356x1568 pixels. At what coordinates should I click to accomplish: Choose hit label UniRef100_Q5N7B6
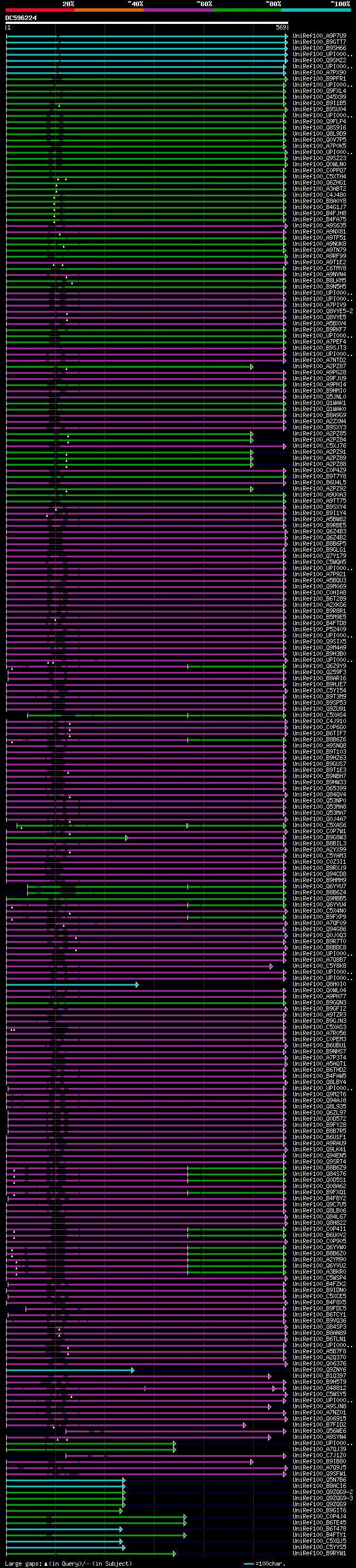point(319,1480)
